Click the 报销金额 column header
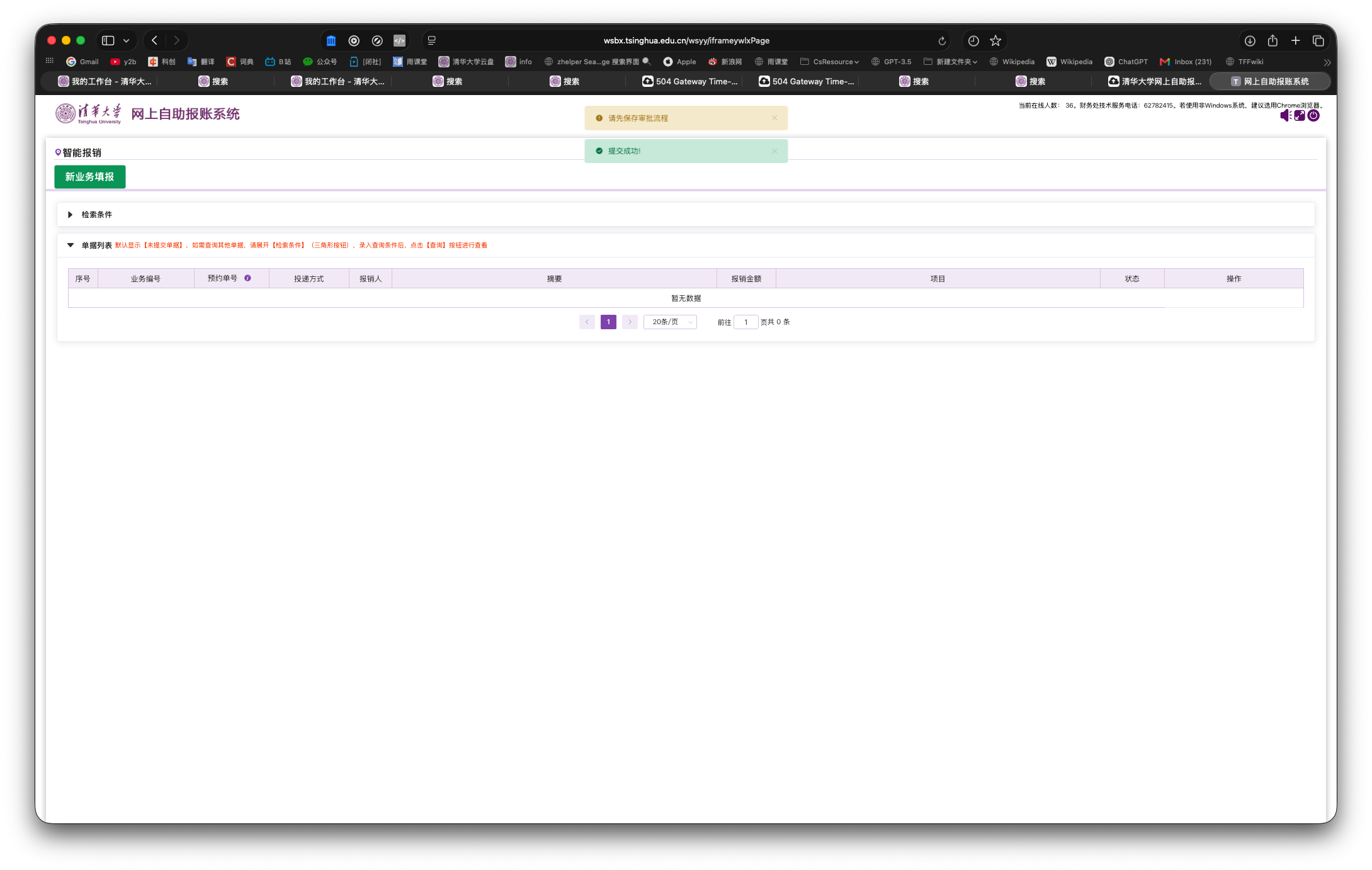The image size is (1372, 870). [x=746, y=279]
